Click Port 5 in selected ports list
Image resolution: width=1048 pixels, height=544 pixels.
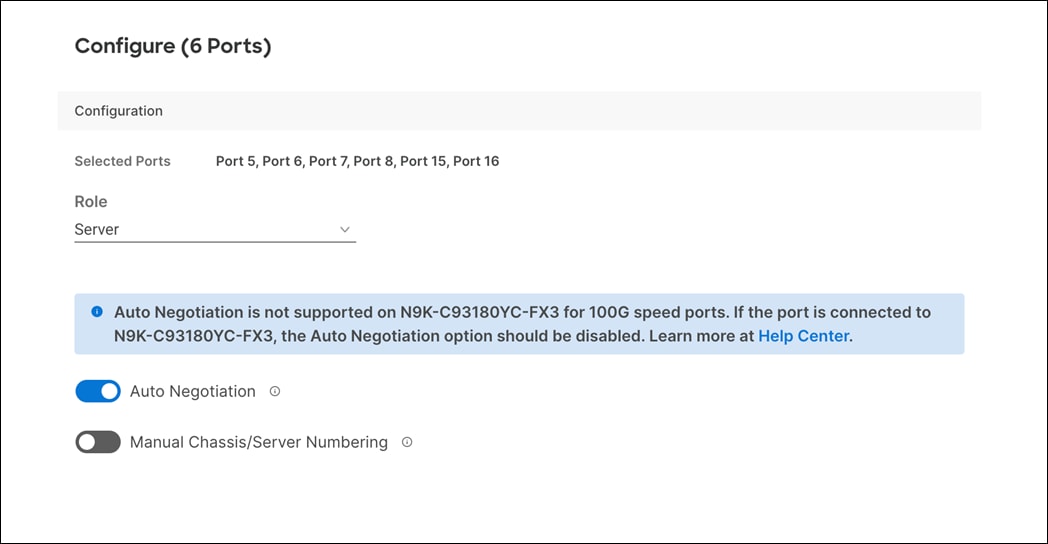(x=235, y=161)
